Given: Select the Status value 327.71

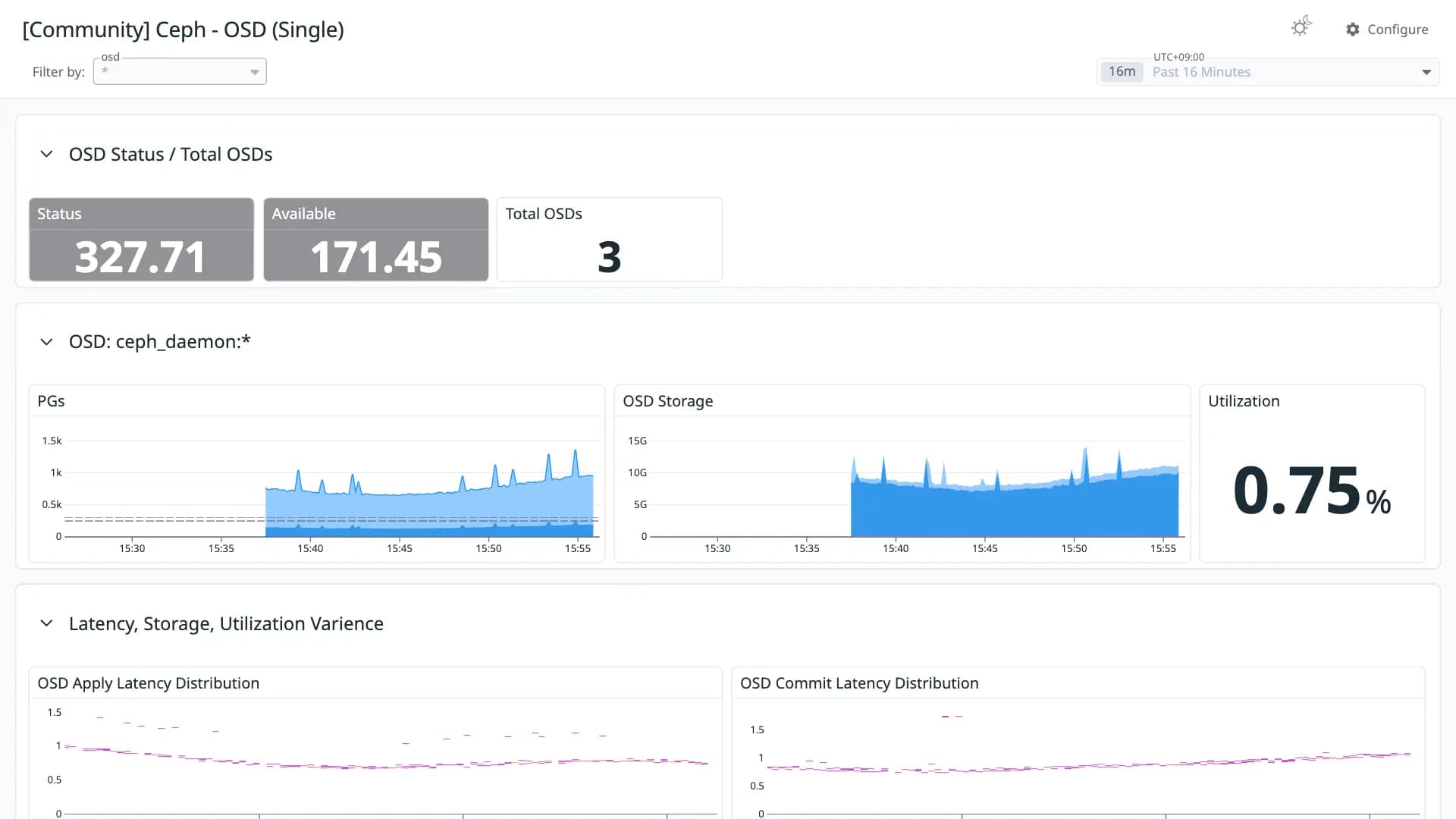Looking at the screenshot, I should point(140,257).
